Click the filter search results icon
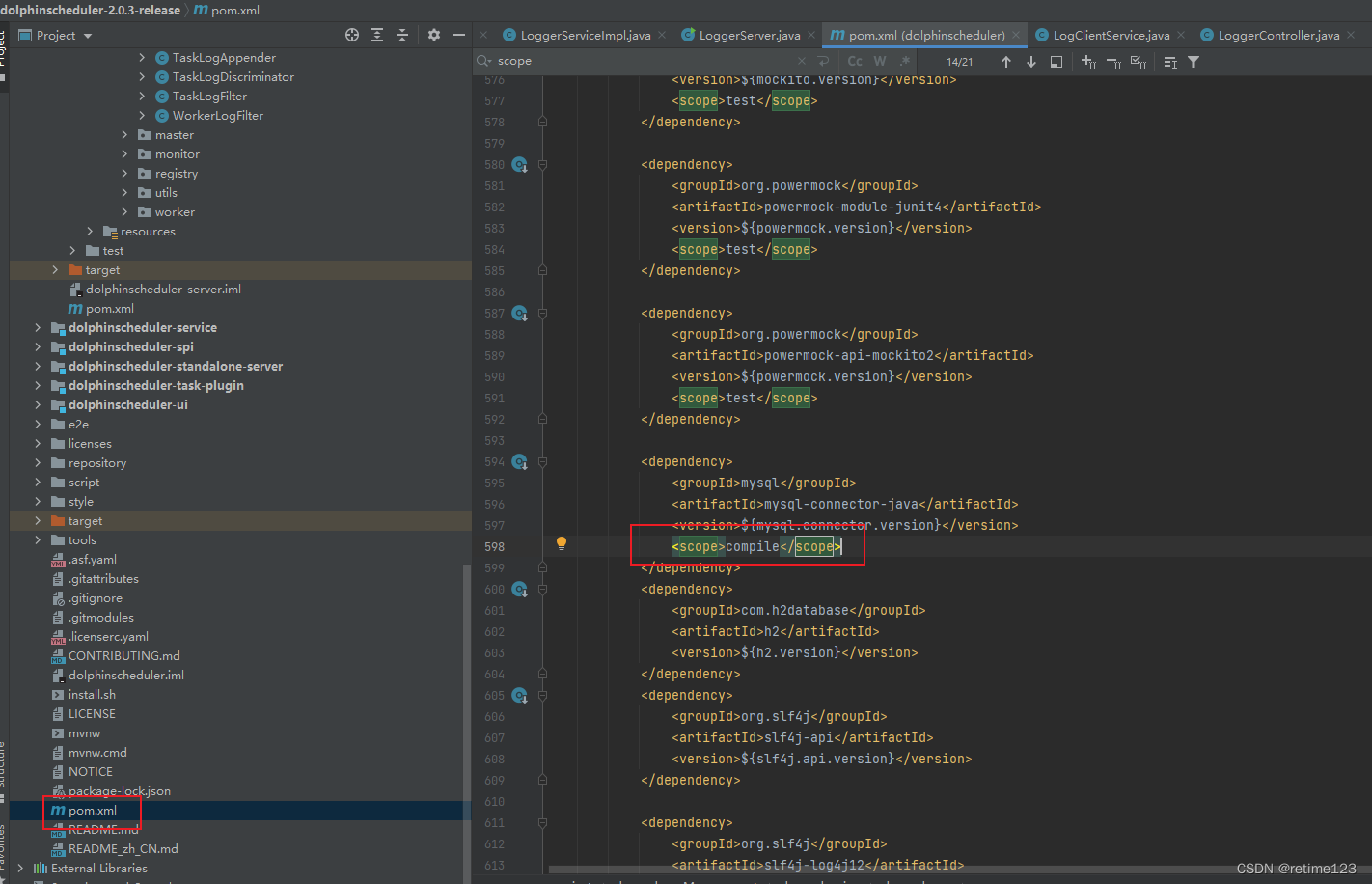This screenshot has width=1372, height=884. click(1194, 62)
